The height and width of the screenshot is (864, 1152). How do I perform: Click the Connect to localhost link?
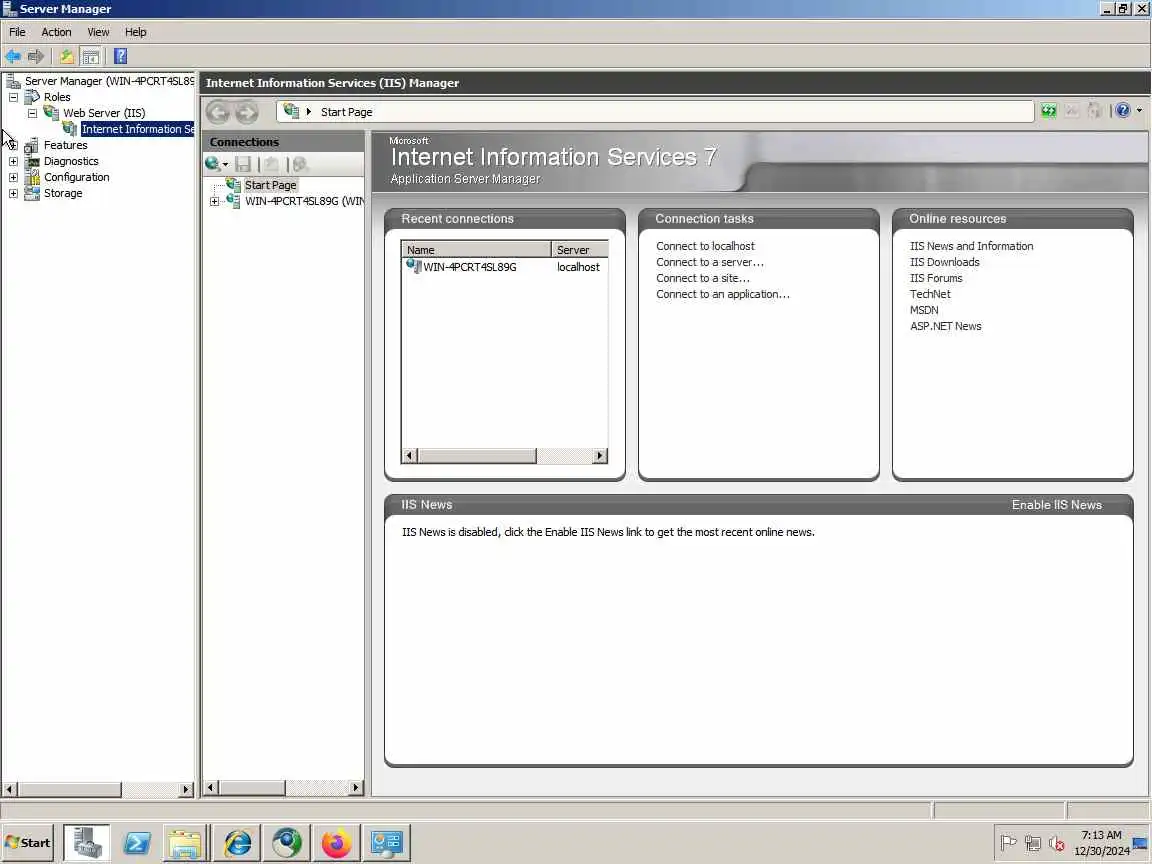705,246
